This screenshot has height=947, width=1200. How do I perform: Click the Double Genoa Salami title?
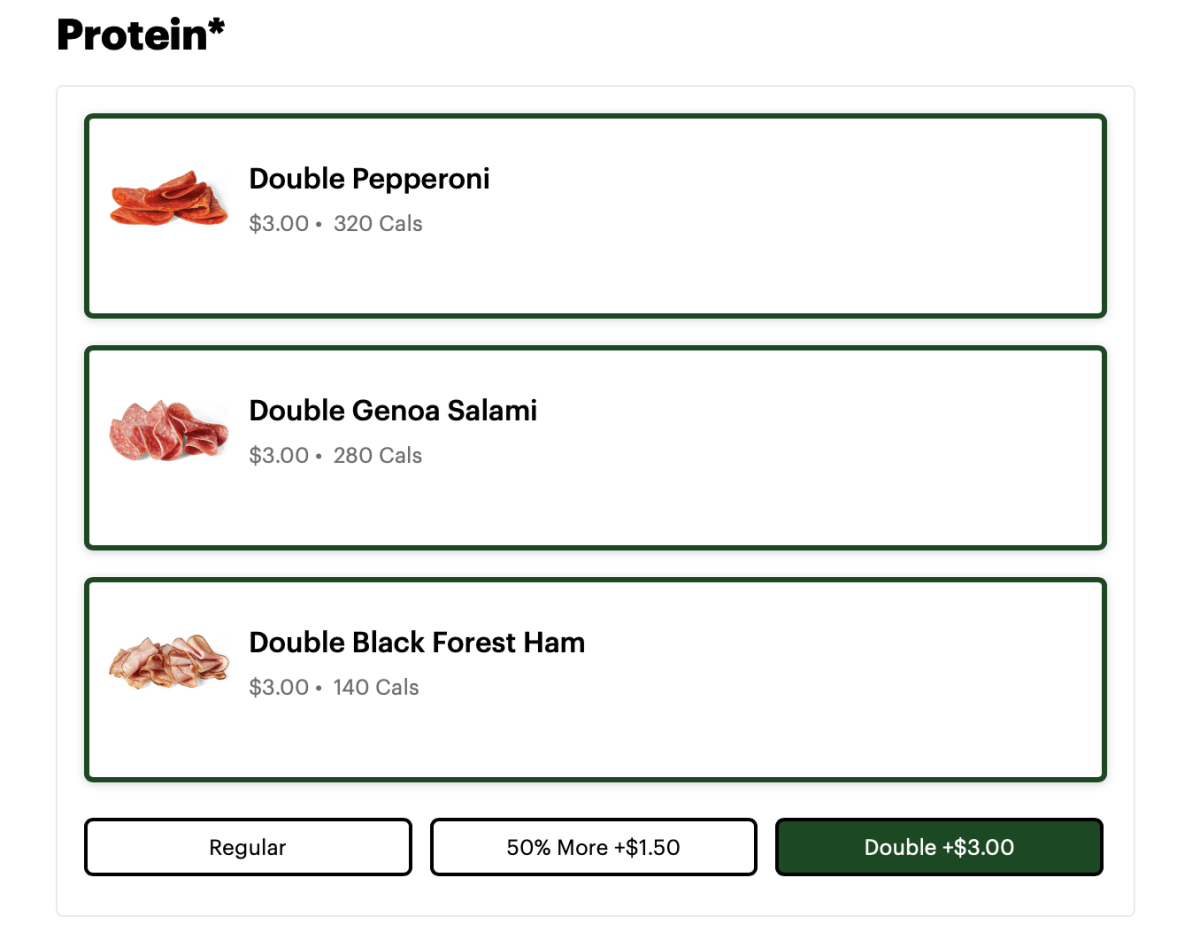[x=393, y=411]
